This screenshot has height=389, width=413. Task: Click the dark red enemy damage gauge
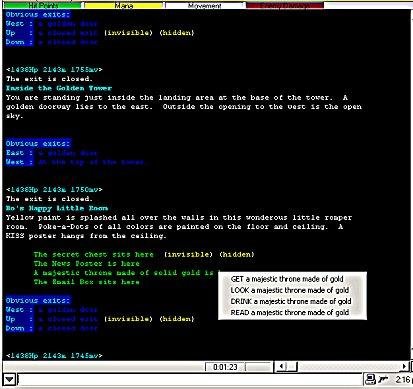click(x=285, y=5)
